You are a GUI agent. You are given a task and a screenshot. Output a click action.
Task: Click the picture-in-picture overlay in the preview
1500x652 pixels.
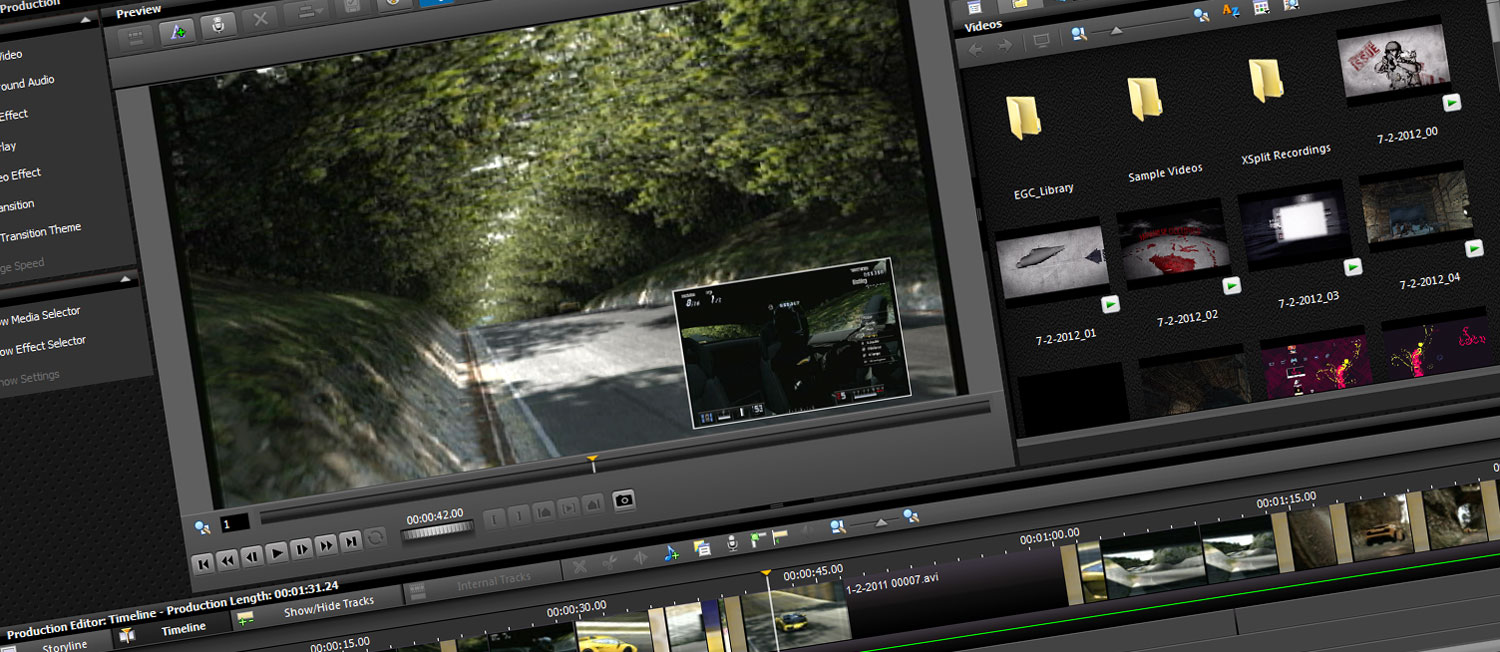794,344
